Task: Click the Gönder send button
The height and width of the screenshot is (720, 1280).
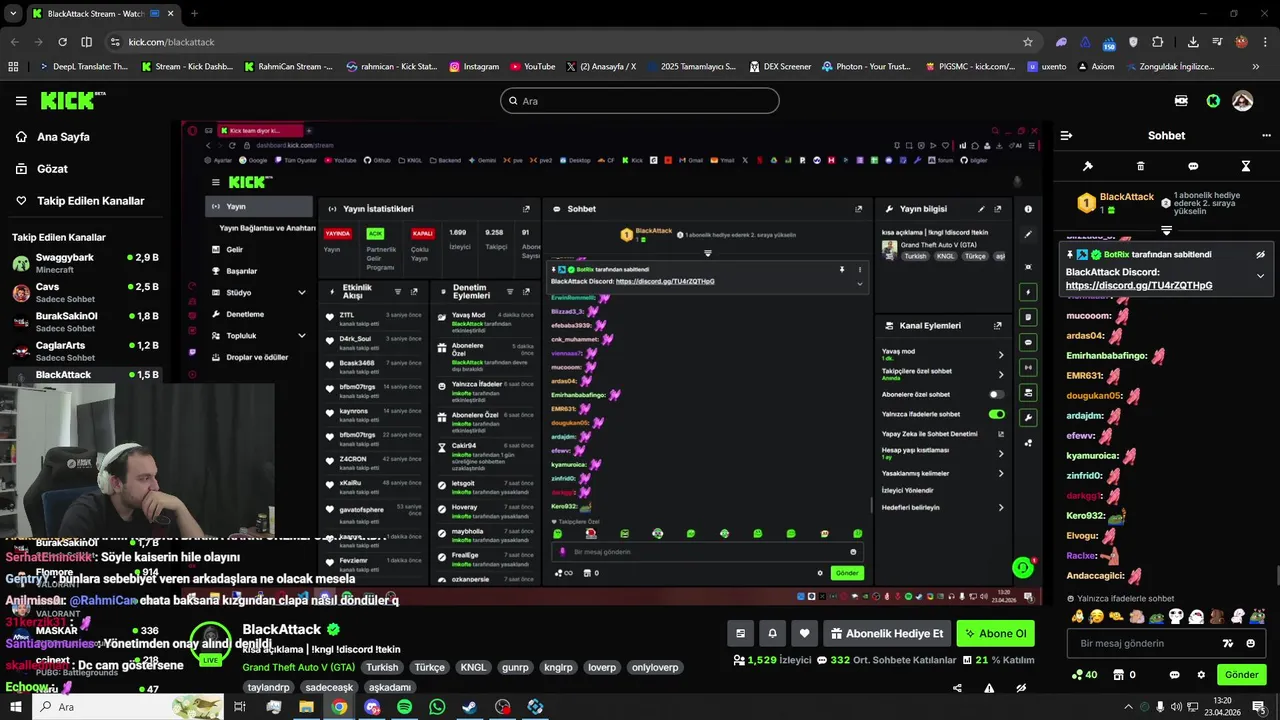Action: 1241,675
